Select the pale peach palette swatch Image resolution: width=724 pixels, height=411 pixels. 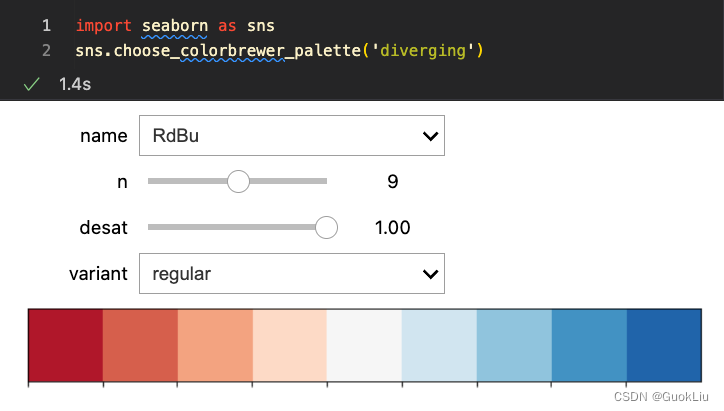click(x=290, y=345)
